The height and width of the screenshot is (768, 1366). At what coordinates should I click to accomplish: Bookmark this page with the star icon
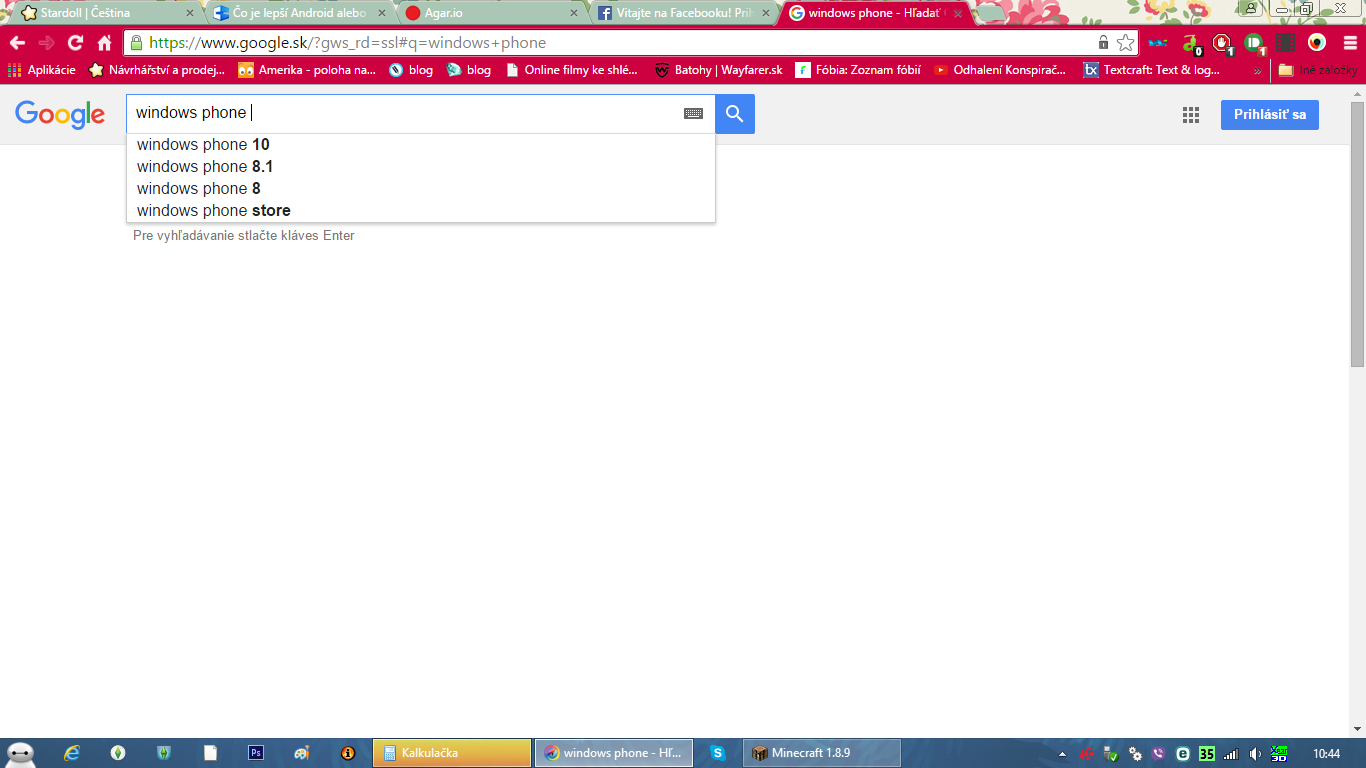coord(1126,43)
